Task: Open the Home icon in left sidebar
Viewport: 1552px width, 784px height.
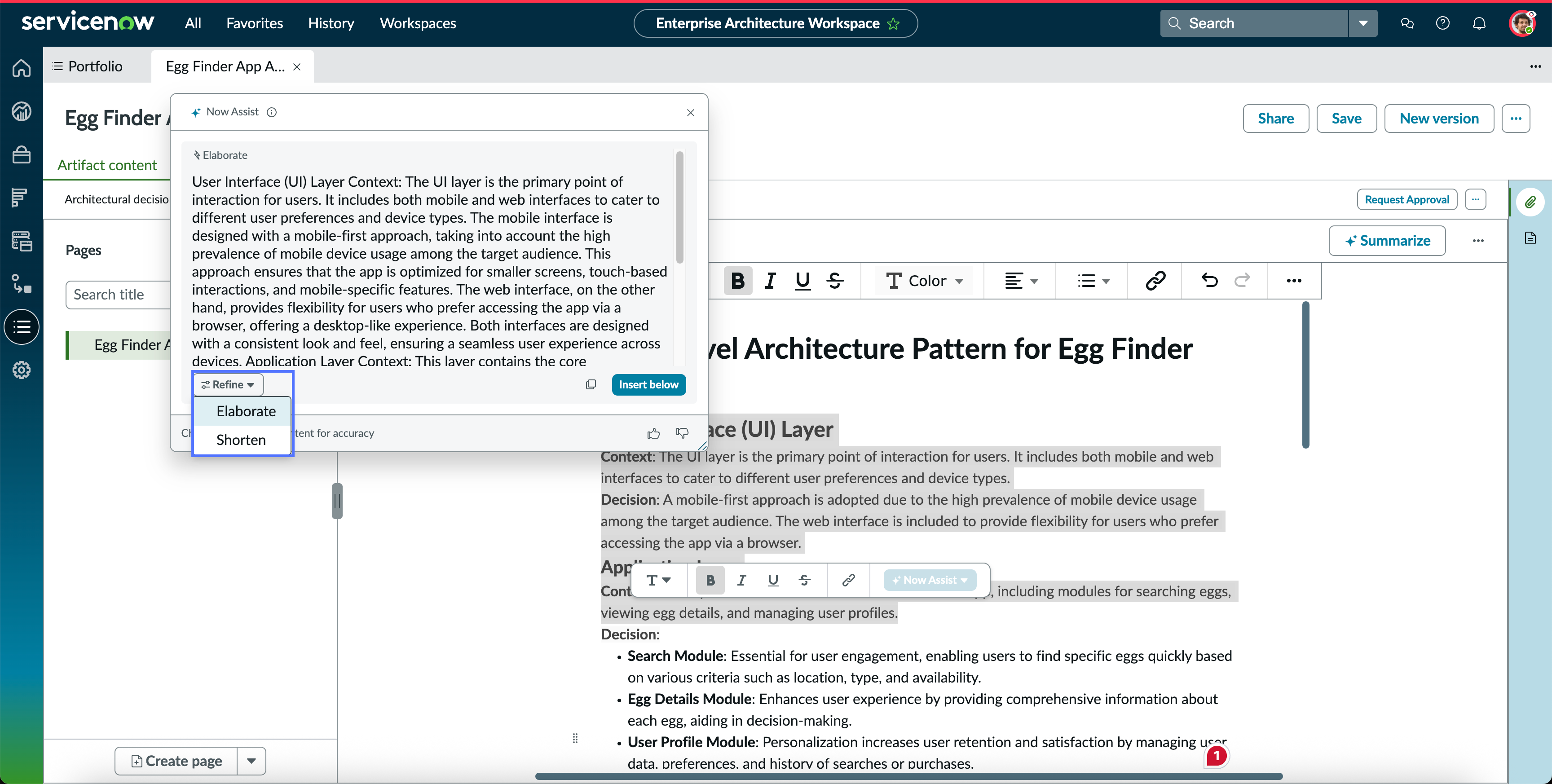Action: (x=22, y=68)
